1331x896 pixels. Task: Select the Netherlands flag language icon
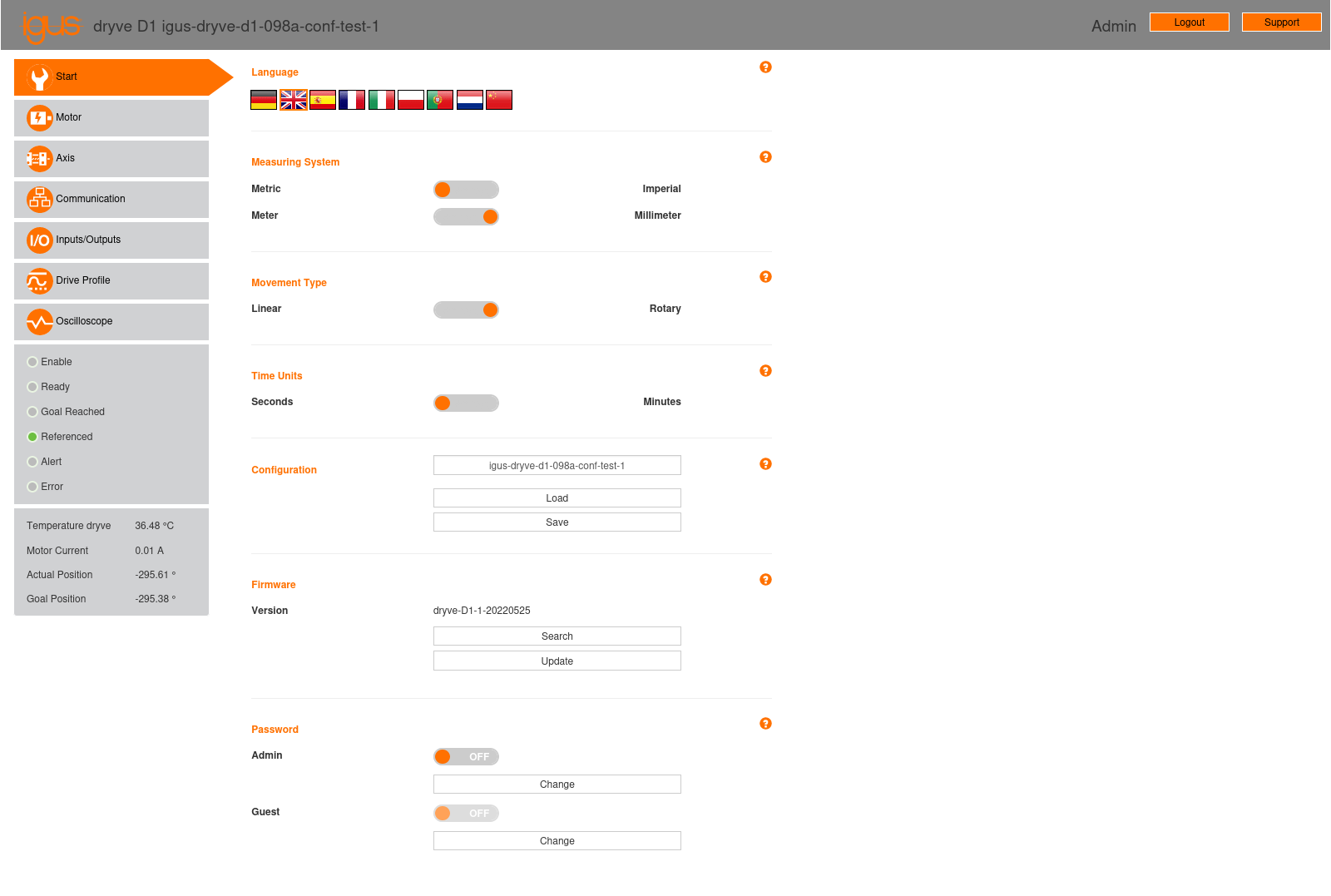click(470, 100)
